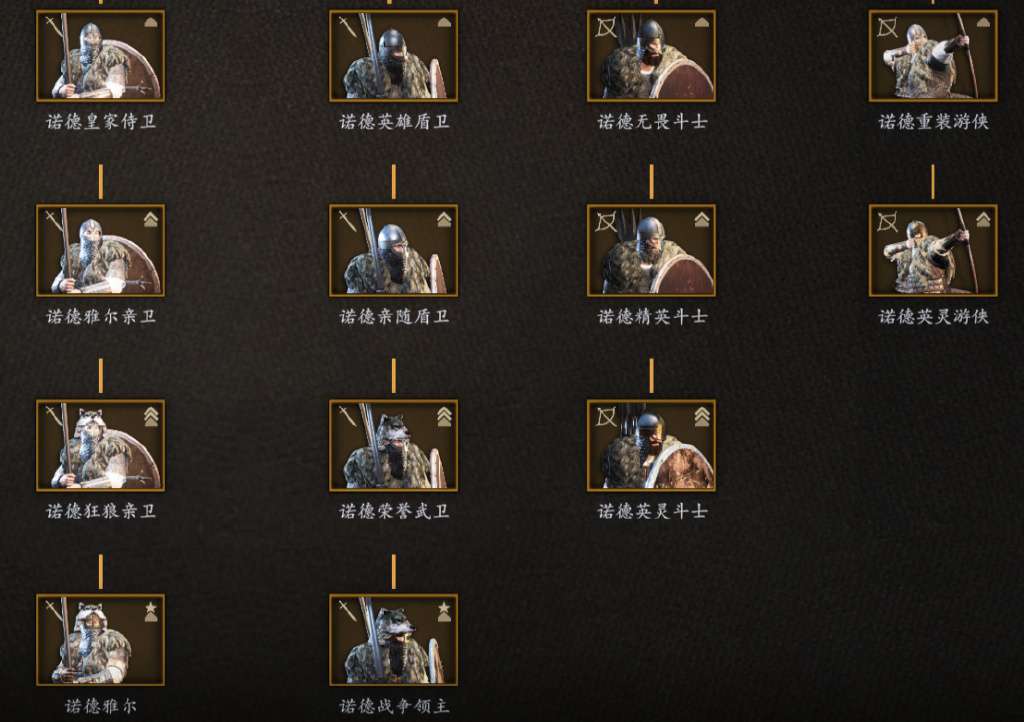Open the 诺德荣誉武卫 troop card

393,446
